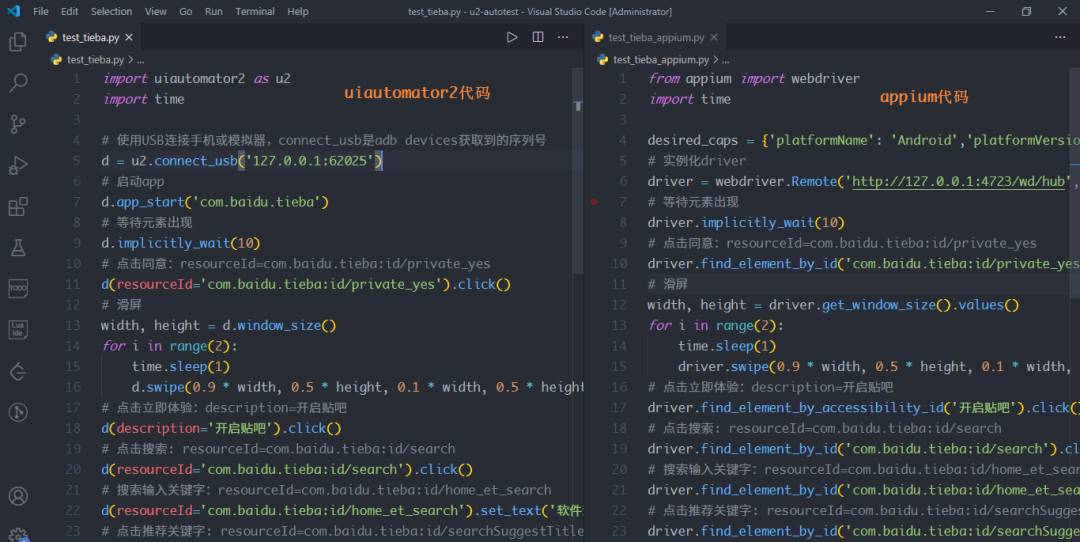Open the Testing flask view
This screenshot has height=542, width=1080.
pyautogui.click(x=18, y=248)
